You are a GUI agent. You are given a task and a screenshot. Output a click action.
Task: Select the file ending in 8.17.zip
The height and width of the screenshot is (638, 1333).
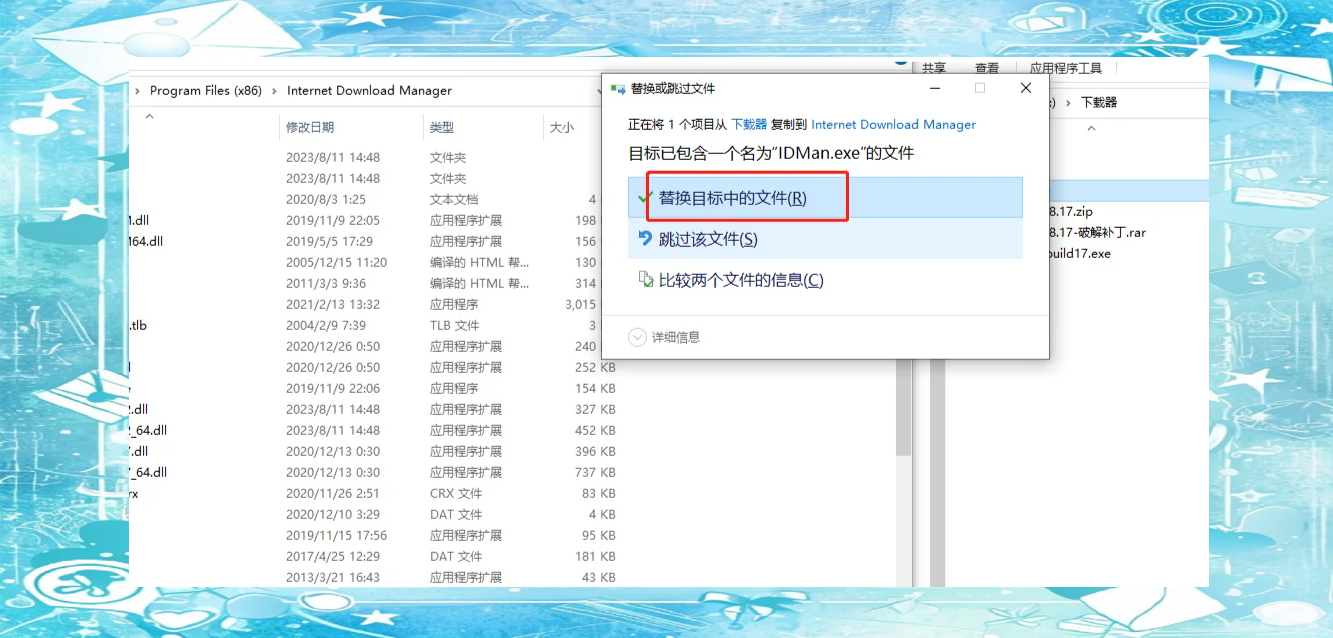(1070, 212)
